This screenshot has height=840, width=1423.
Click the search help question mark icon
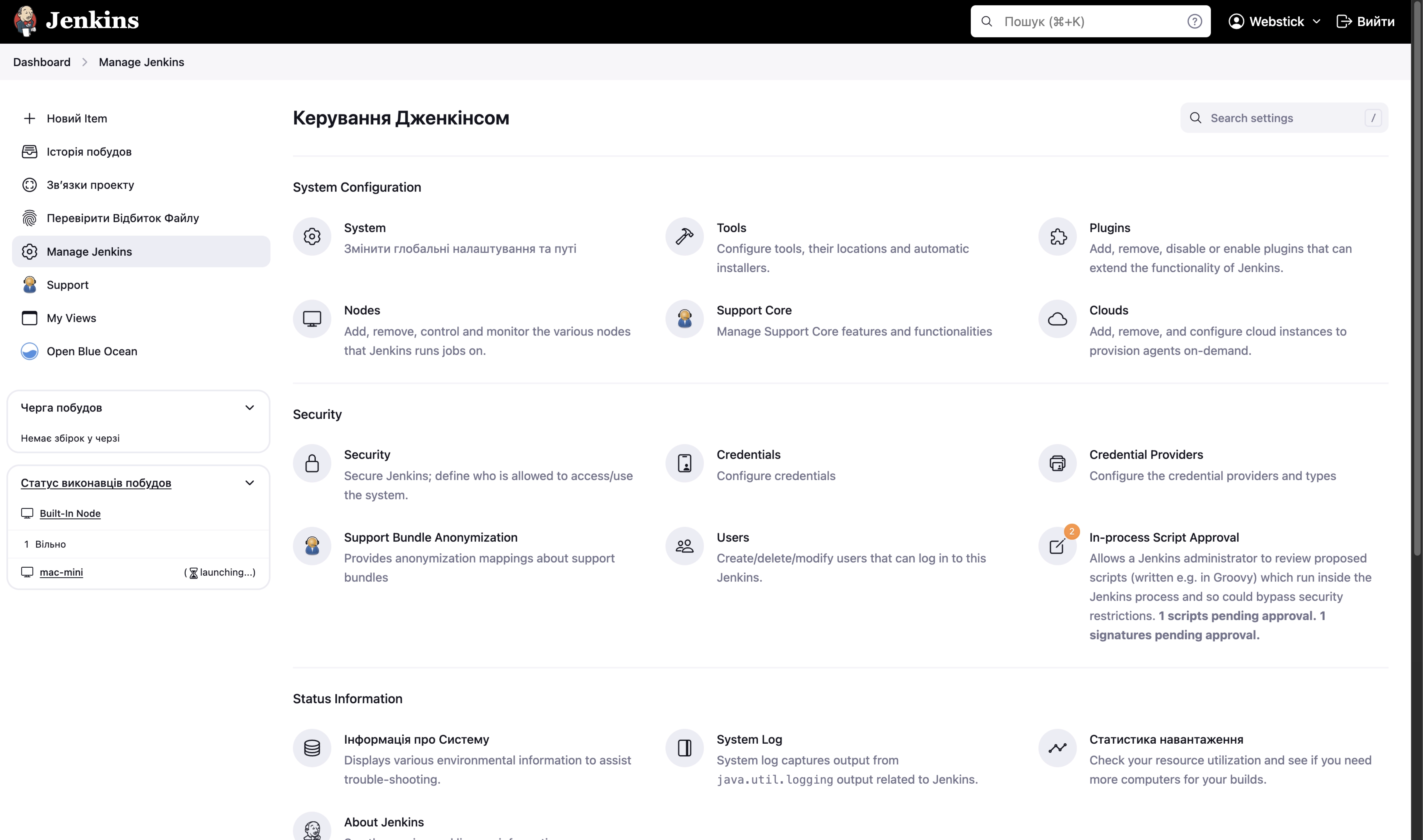[1194, 22]
